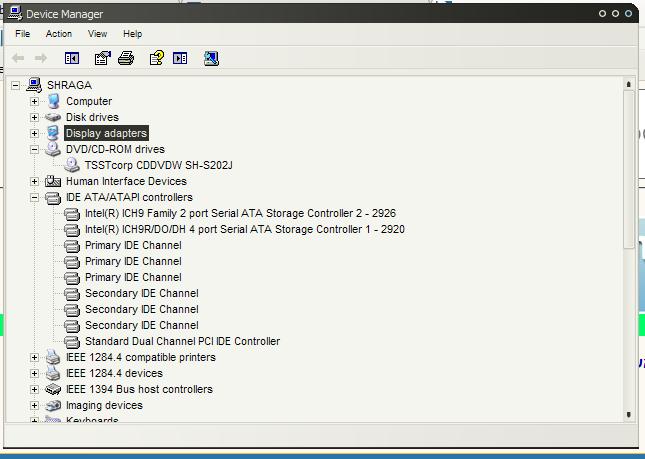Click the Properties toolbar icon
The width and height of the screenshot is (645, 459).
[x=102, y=59]
